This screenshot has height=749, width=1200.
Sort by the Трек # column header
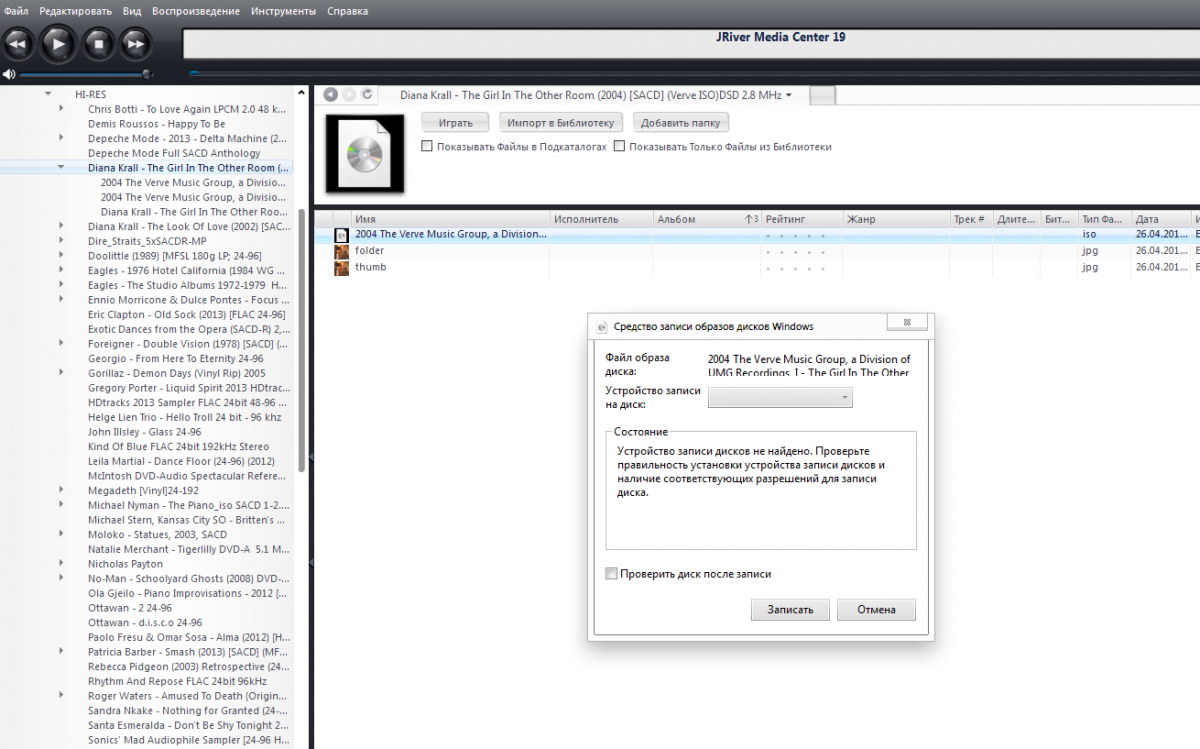click(971, 219)
